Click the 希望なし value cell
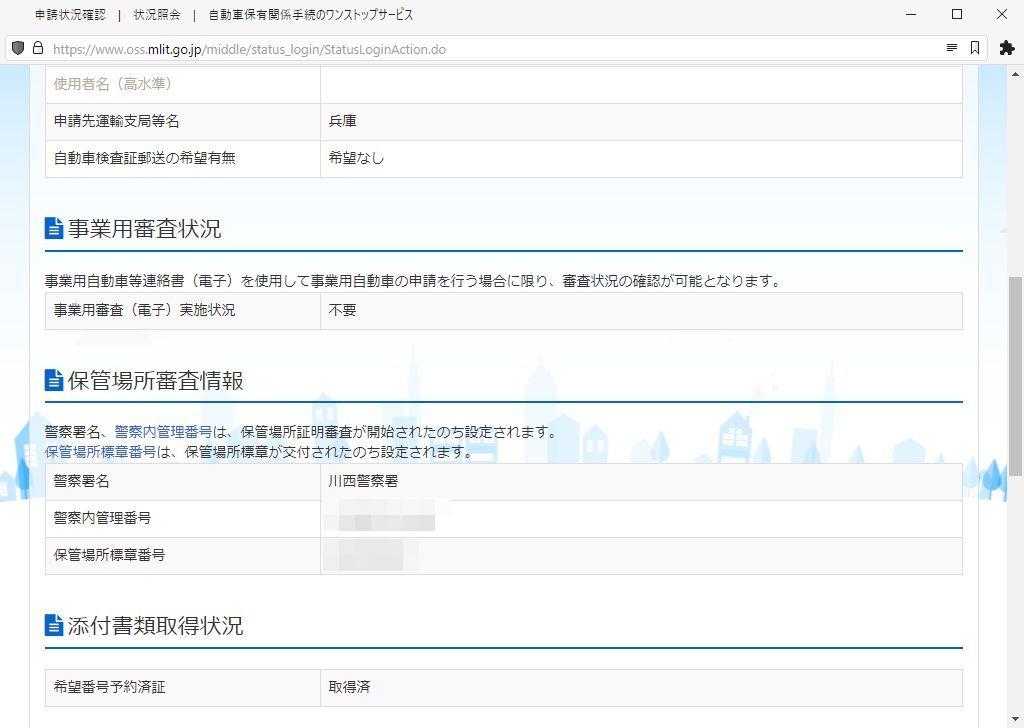 coord(641,159)
